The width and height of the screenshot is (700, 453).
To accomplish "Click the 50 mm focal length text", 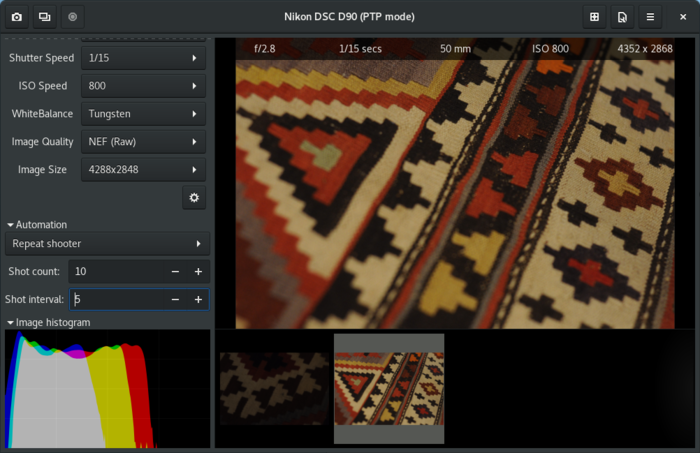I will [455, 49].
